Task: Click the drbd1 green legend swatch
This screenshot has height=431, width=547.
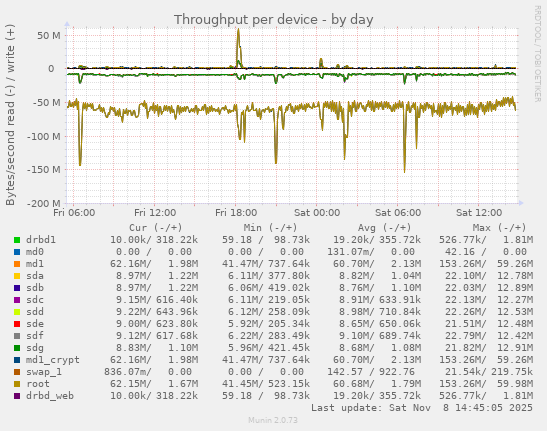Action: [17, 240]
